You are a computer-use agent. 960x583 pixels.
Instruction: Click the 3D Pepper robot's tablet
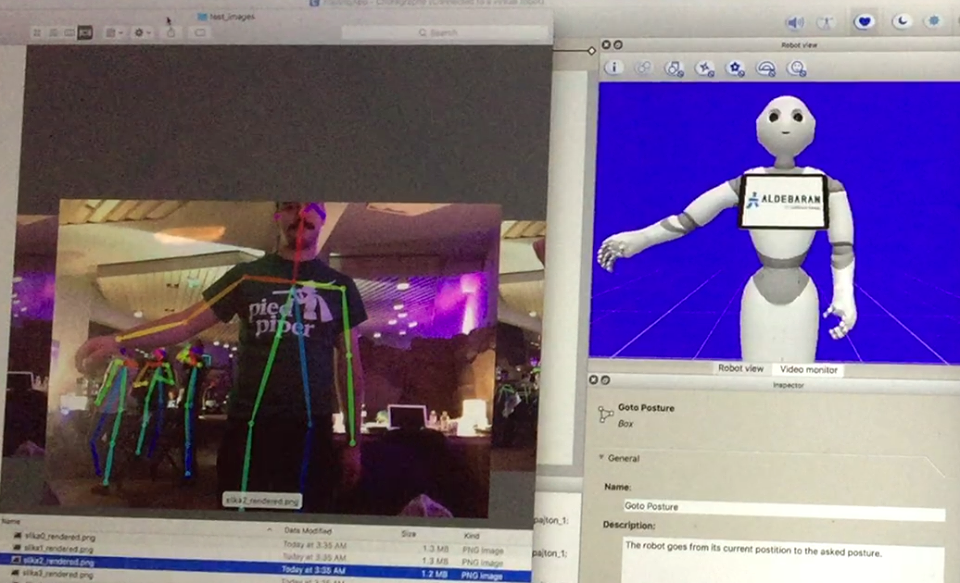(784, 201)
